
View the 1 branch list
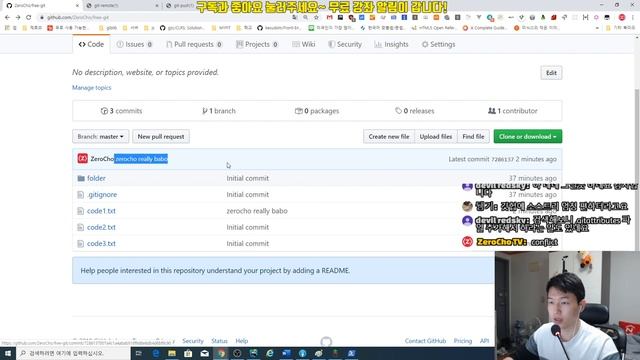tap(219, 111)
